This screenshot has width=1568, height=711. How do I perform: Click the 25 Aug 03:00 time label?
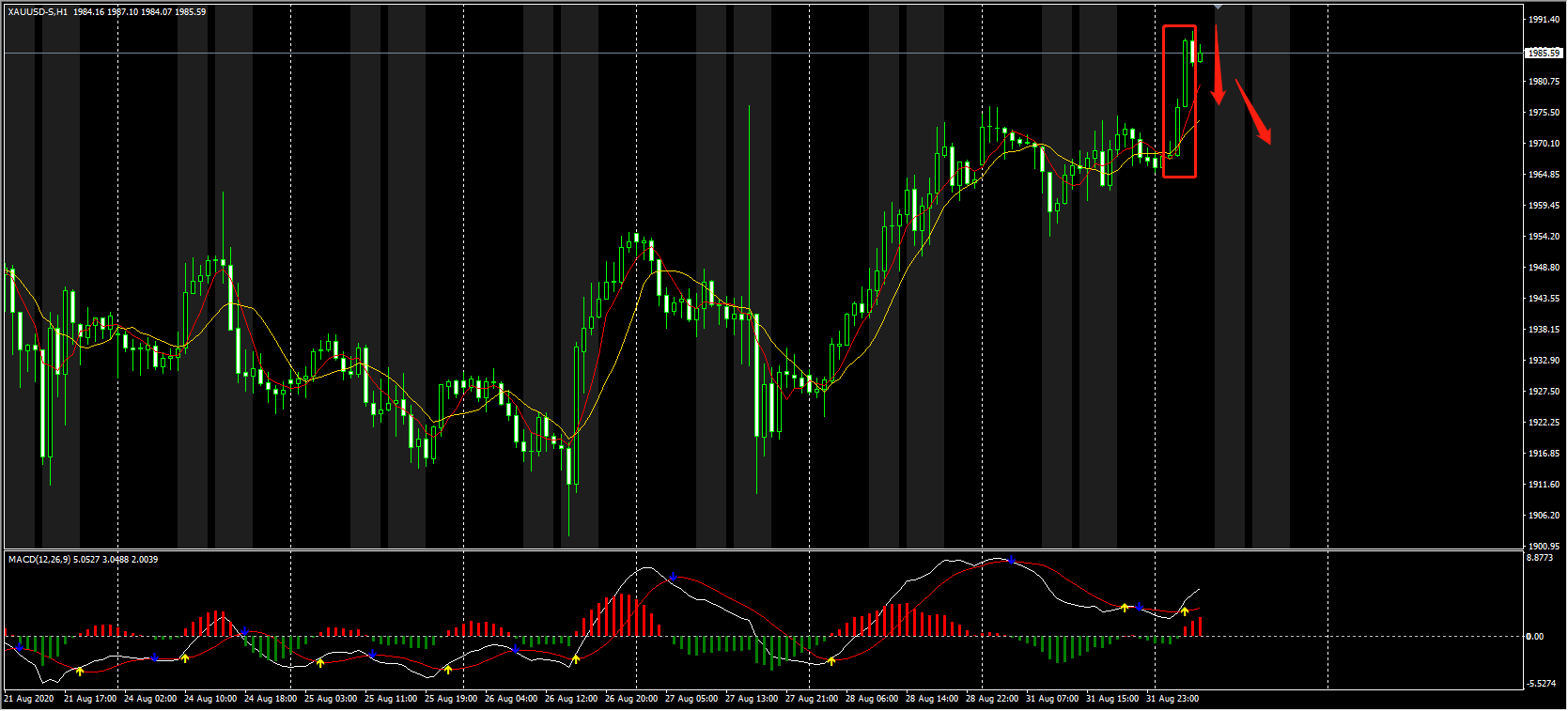click(x=331, y=699)
